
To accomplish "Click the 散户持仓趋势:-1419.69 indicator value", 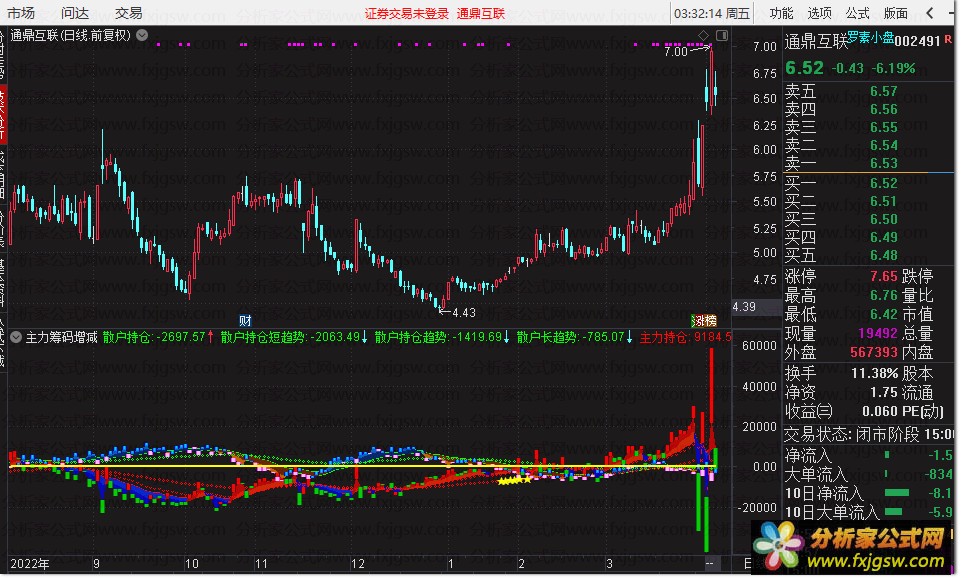I will 442,337.
